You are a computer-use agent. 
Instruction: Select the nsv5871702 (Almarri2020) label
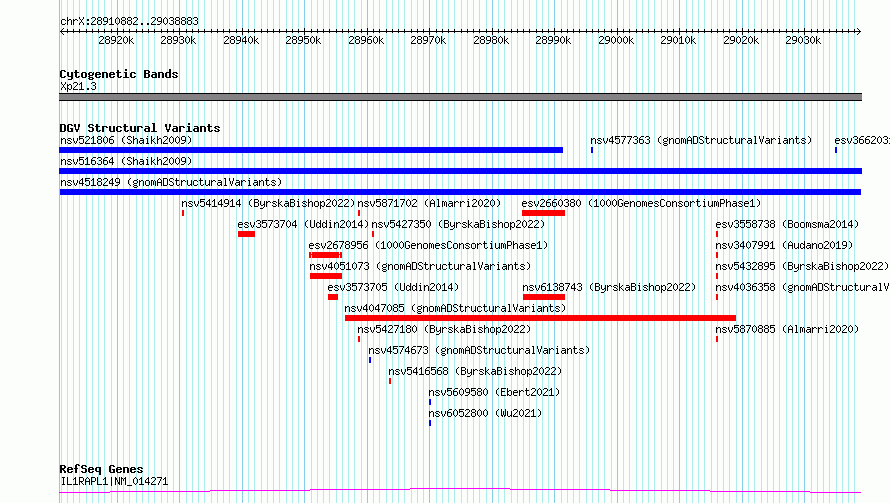[429, 203]
